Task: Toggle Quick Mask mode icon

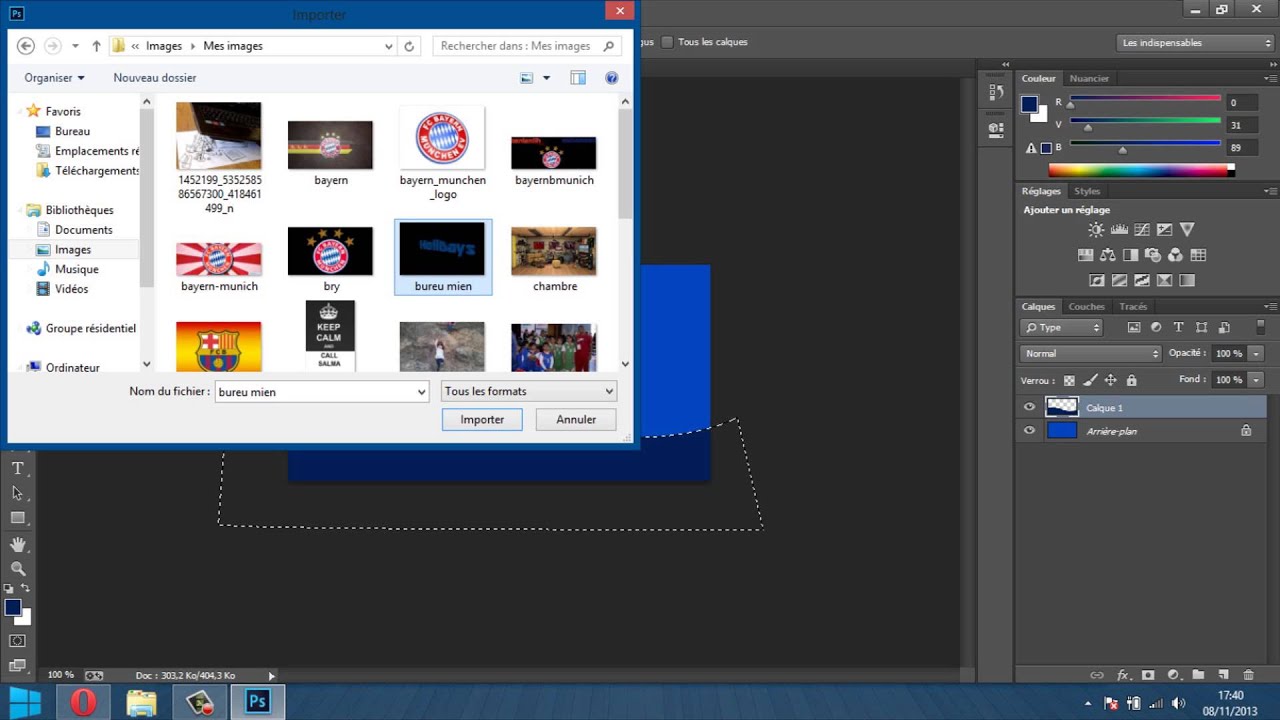Action: [17, 640]
